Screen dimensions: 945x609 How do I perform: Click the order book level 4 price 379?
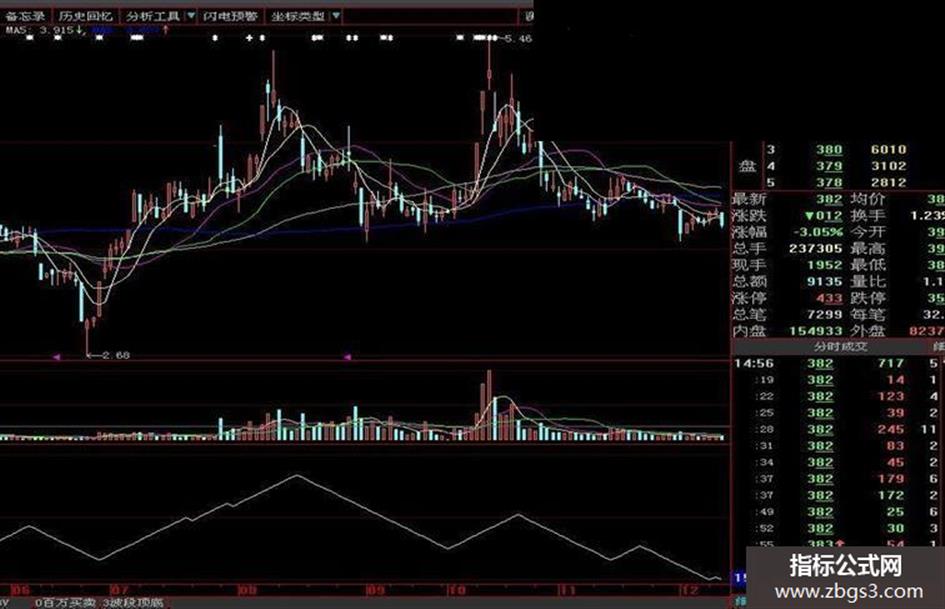829,166
